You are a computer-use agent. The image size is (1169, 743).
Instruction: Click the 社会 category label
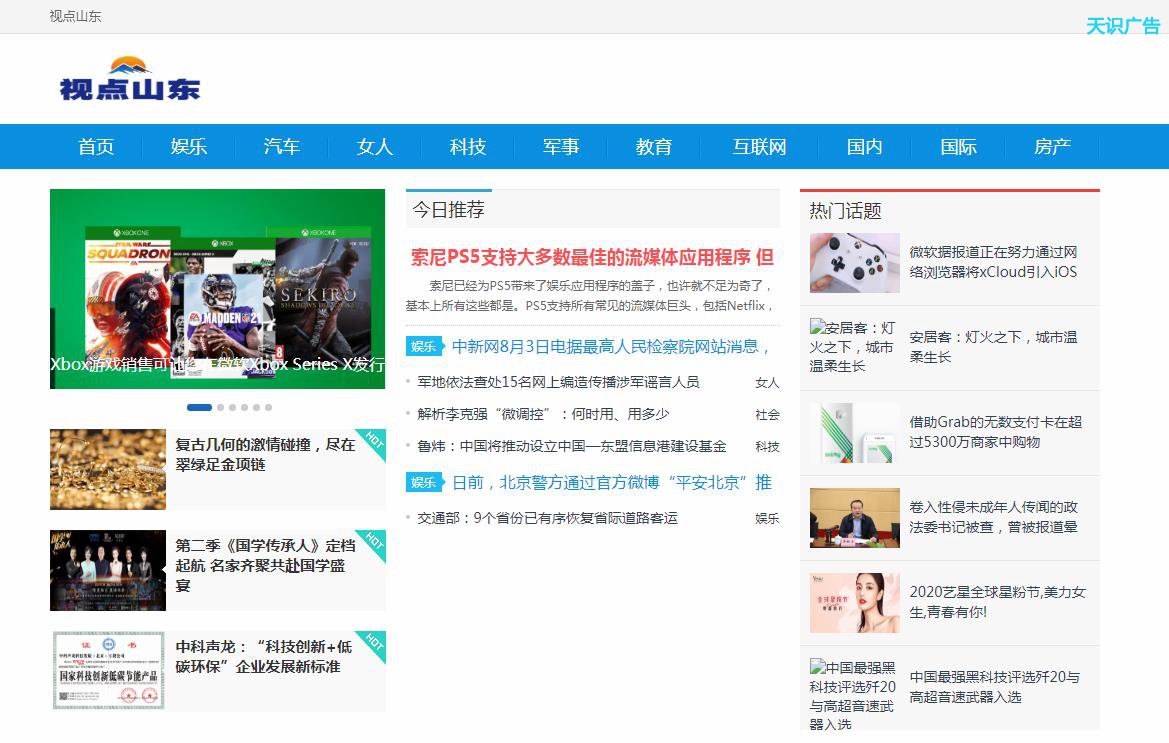point(767,414)
